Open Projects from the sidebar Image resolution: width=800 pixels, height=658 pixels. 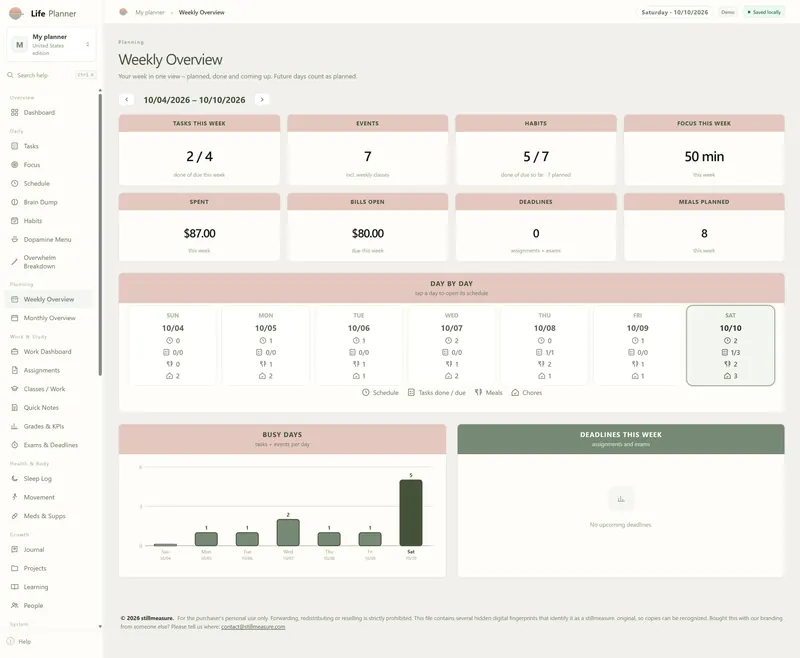tap(49, 569)
